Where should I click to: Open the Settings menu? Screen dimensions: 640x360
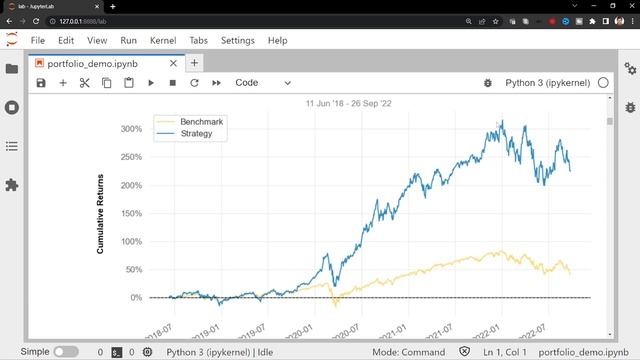click(x=238, y=40)
